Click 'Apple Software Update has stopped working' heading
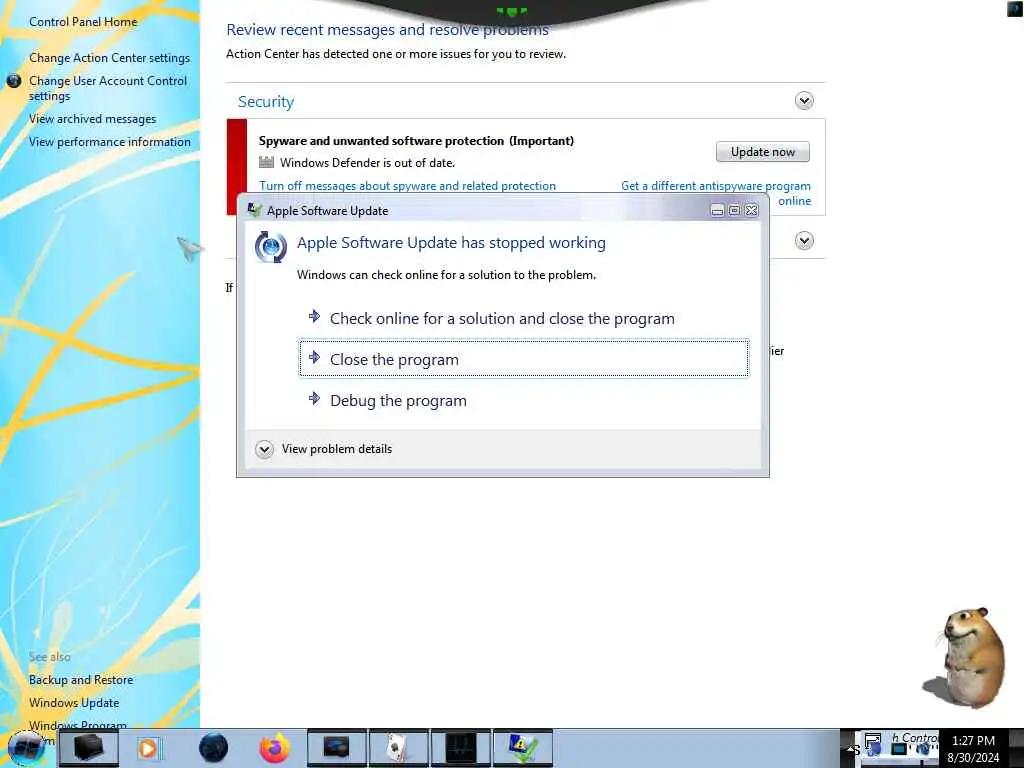The image size is (1024, 768). coord(451,242)
